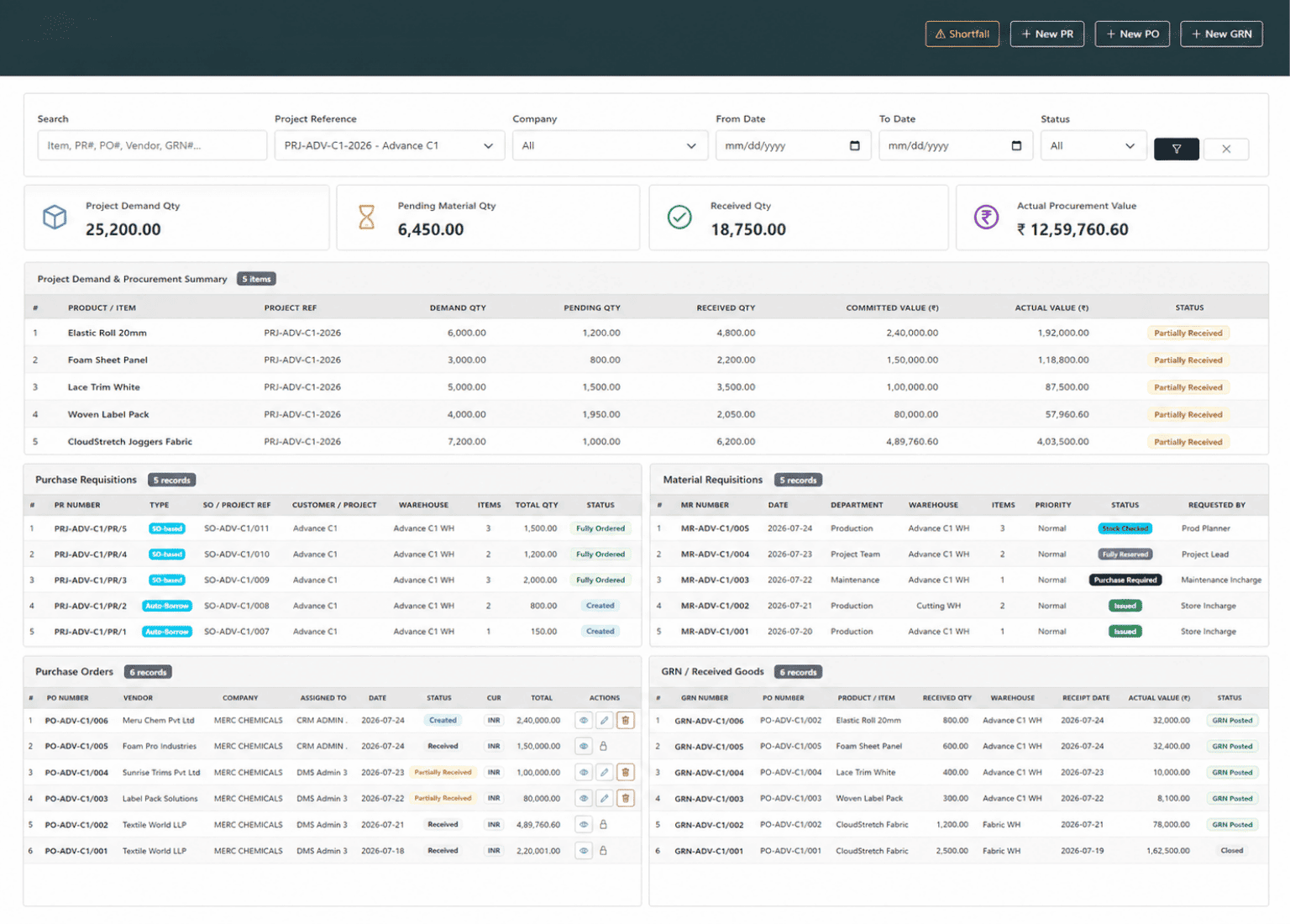This screenshot has width=1290, height=924.
Task: Open goods receipt GRN-ADV-C1/001
Action: 709,851
